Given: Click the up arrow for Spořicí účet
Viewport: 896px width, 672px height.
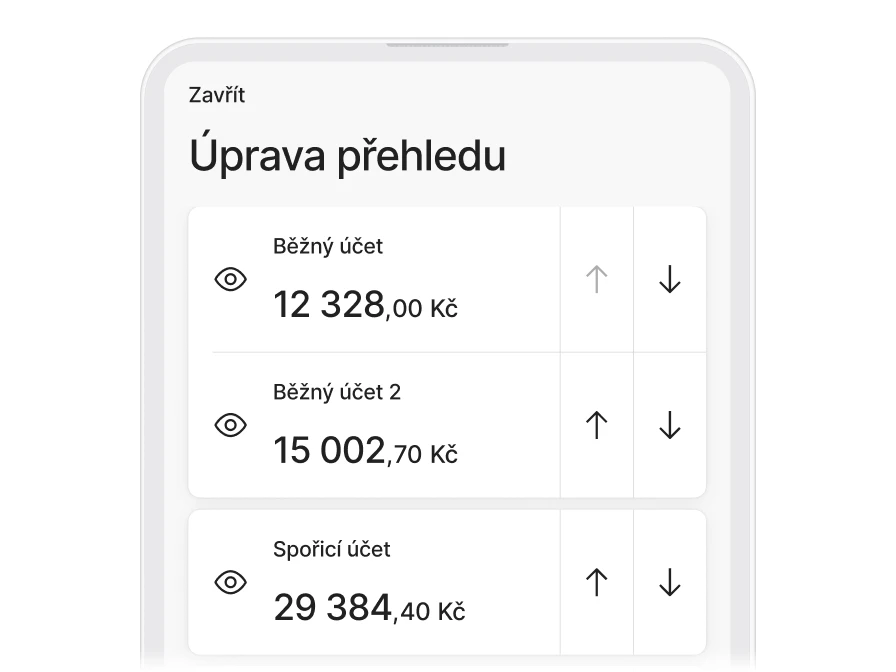Looking at the screenshot, I should point(597,581).
